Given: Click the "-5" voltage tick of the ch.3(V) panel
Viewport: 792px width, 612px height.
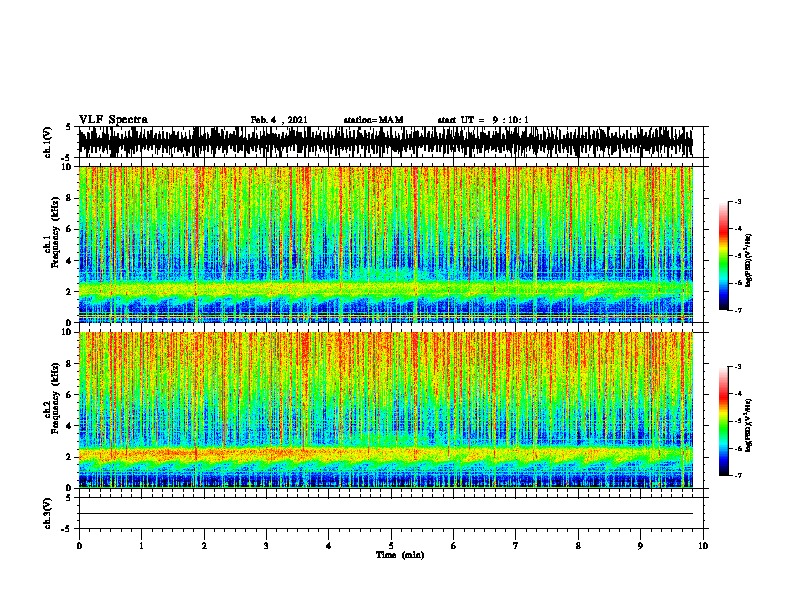Looking at the screenshot, I should (67, 529).
